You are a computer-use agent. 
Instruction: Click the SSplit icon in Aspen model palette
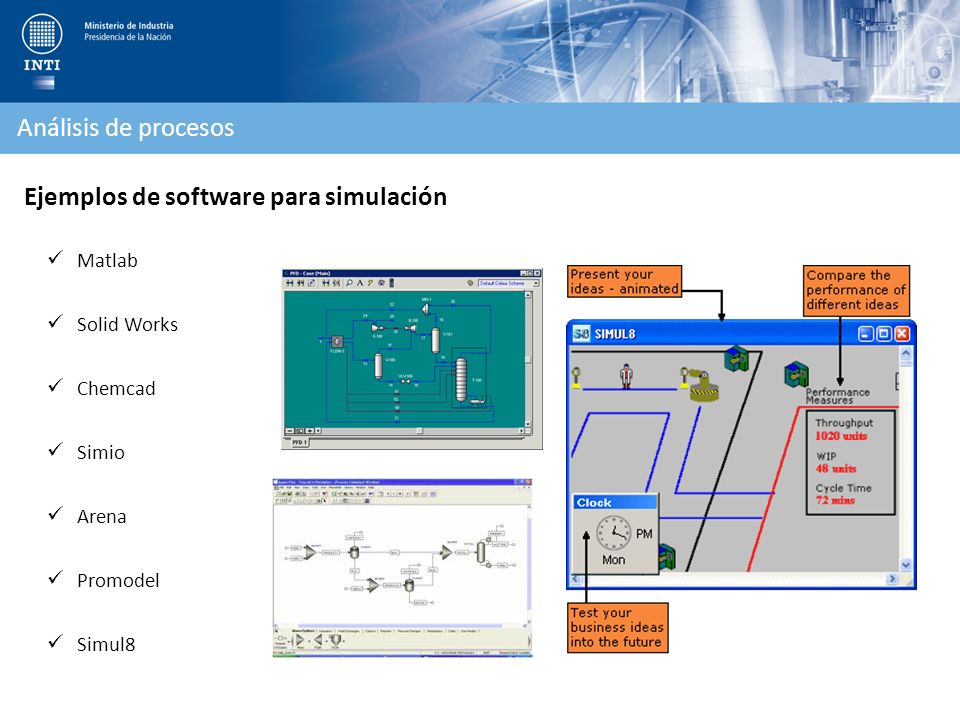336,640
